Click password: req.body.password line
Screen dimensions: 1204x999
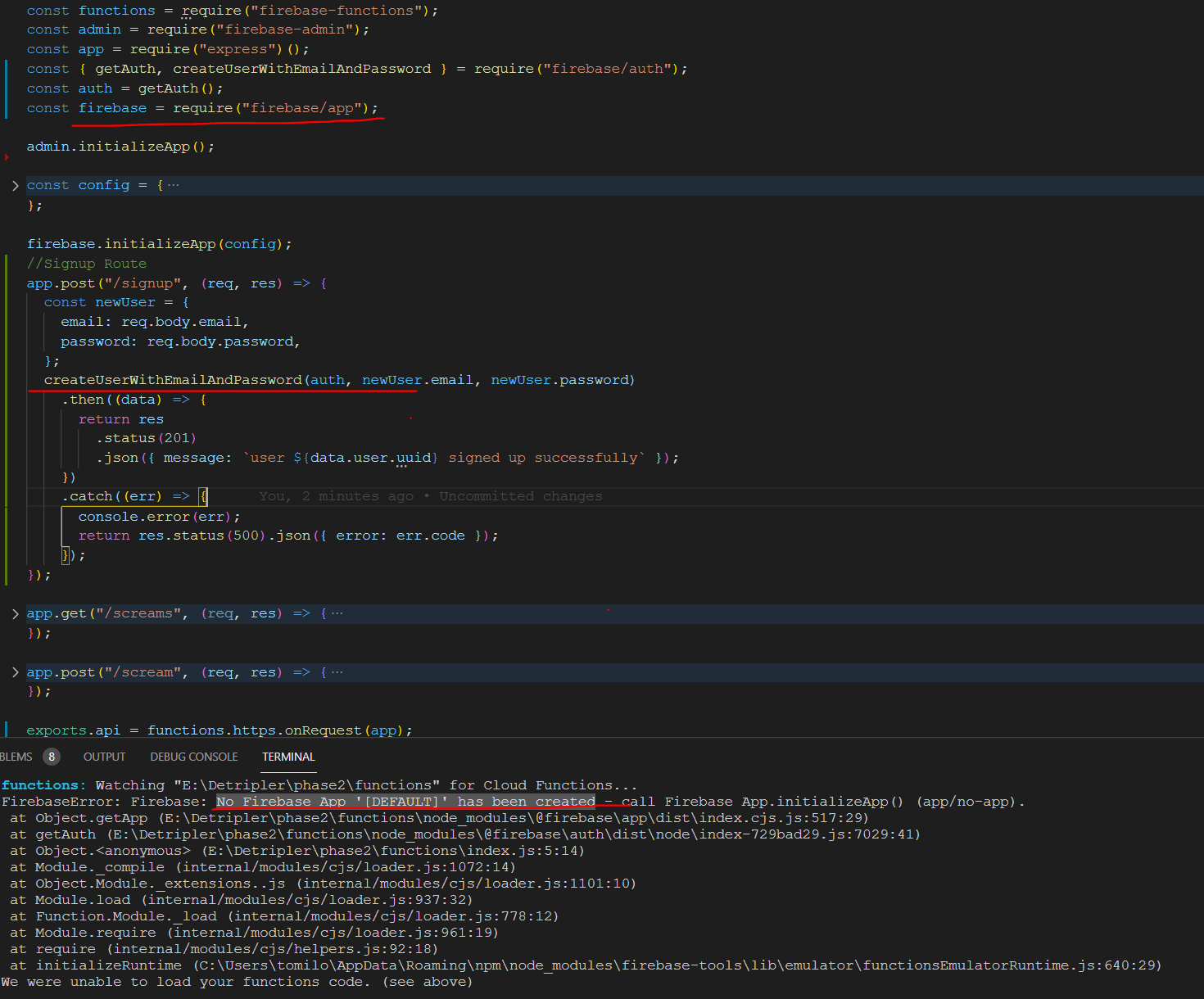(180, 341)
